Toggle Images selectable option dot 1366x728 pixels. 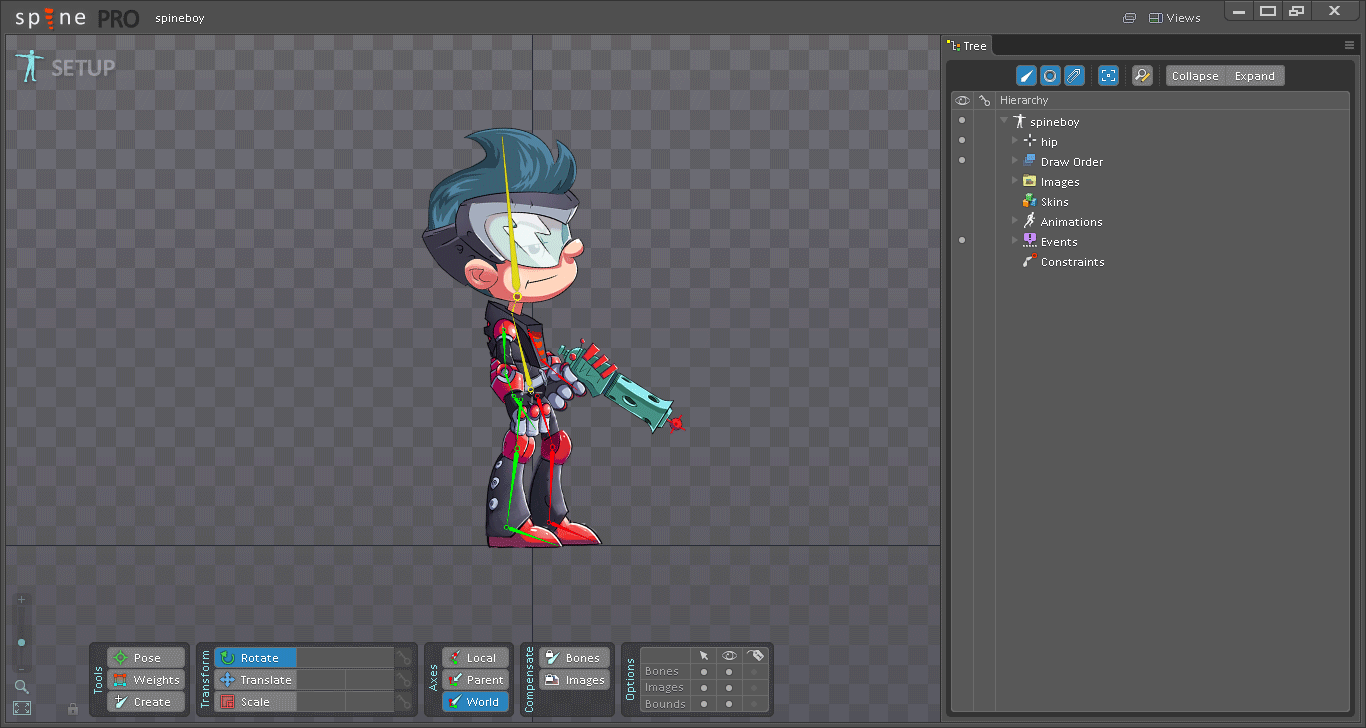[x=704, y=688]
